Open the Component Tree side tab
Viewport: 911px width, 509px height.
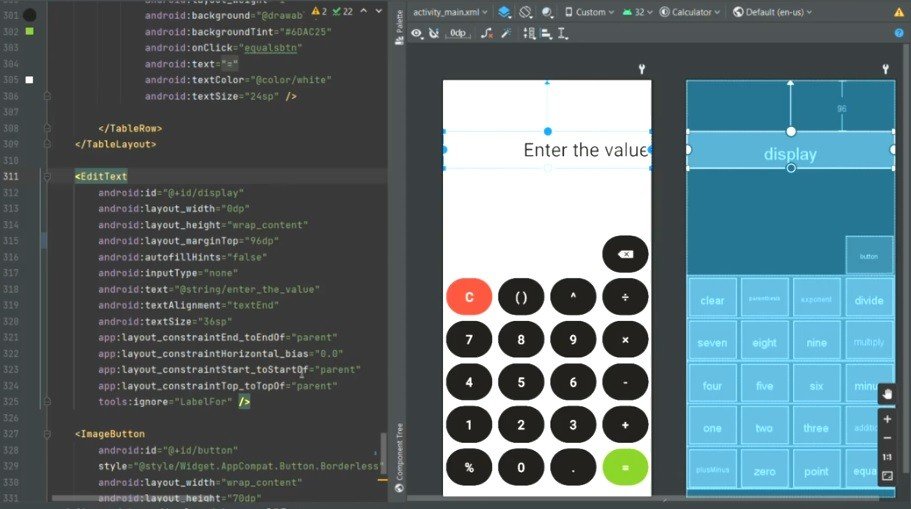(x=398, y=457)
